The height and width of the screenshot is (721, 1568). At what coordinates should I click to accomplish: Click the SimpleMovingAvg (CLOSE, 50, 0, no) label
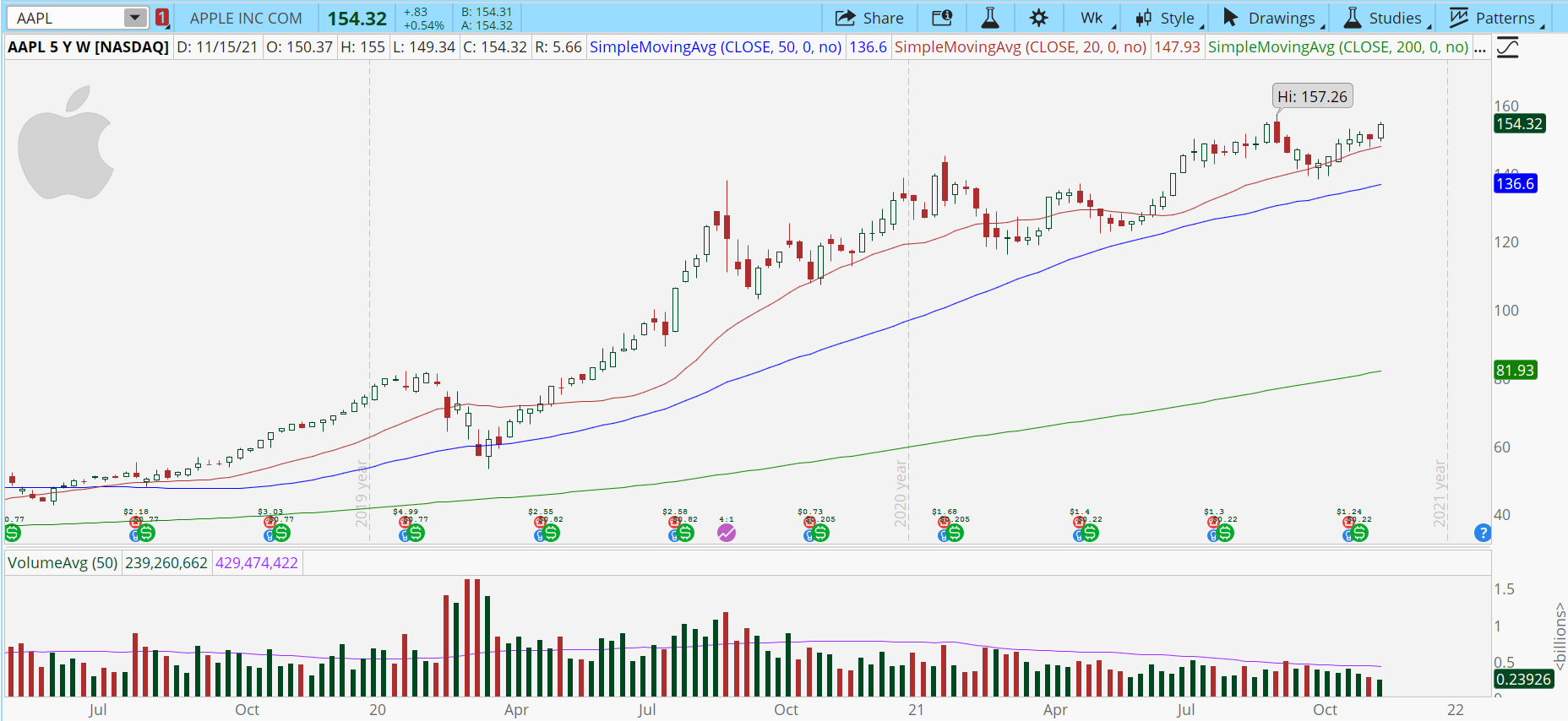click(x=716, y=47)
